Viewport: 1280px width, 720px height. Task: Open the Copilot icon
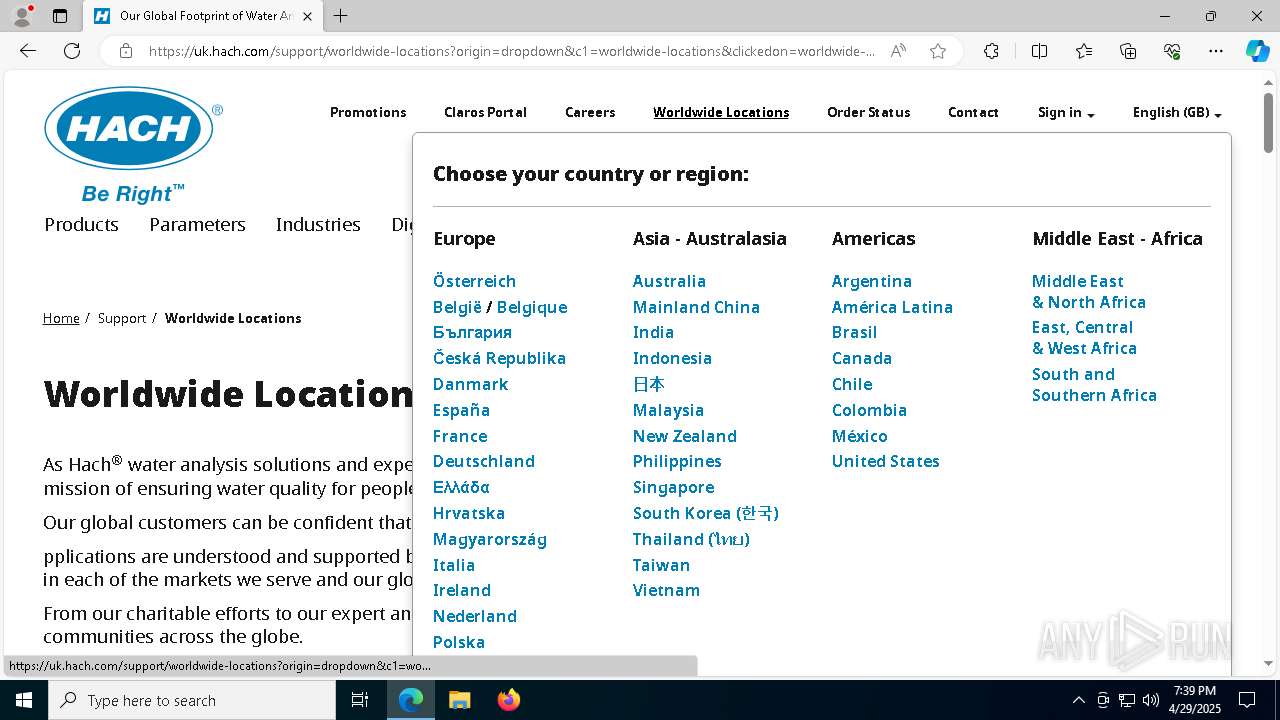[x=1257, y=51]
